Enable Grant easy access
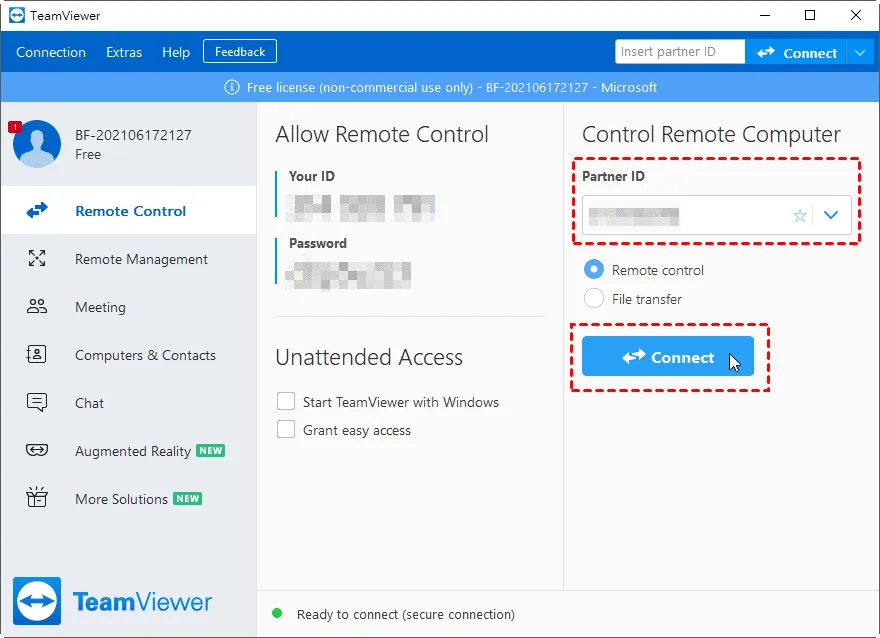880x638 pixels. pos(285,430)
